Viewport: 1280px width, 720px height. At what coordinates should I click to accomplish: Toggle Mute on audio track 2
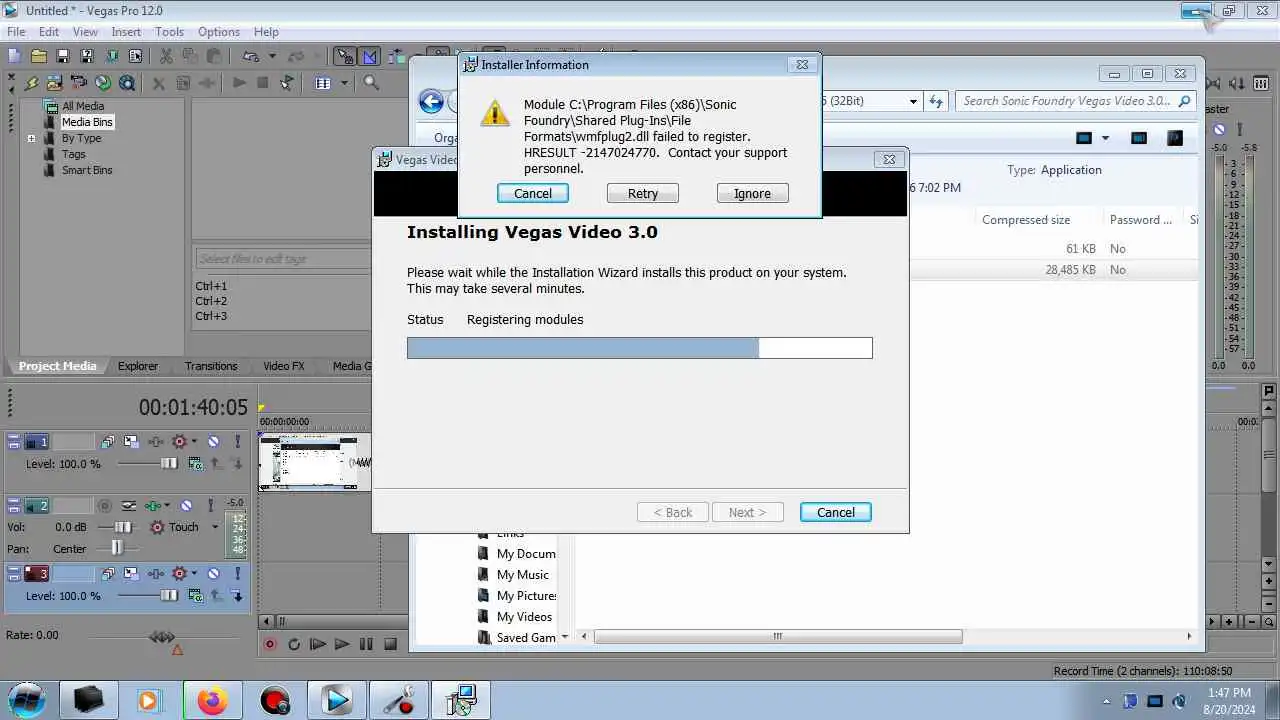pos(186,506)
